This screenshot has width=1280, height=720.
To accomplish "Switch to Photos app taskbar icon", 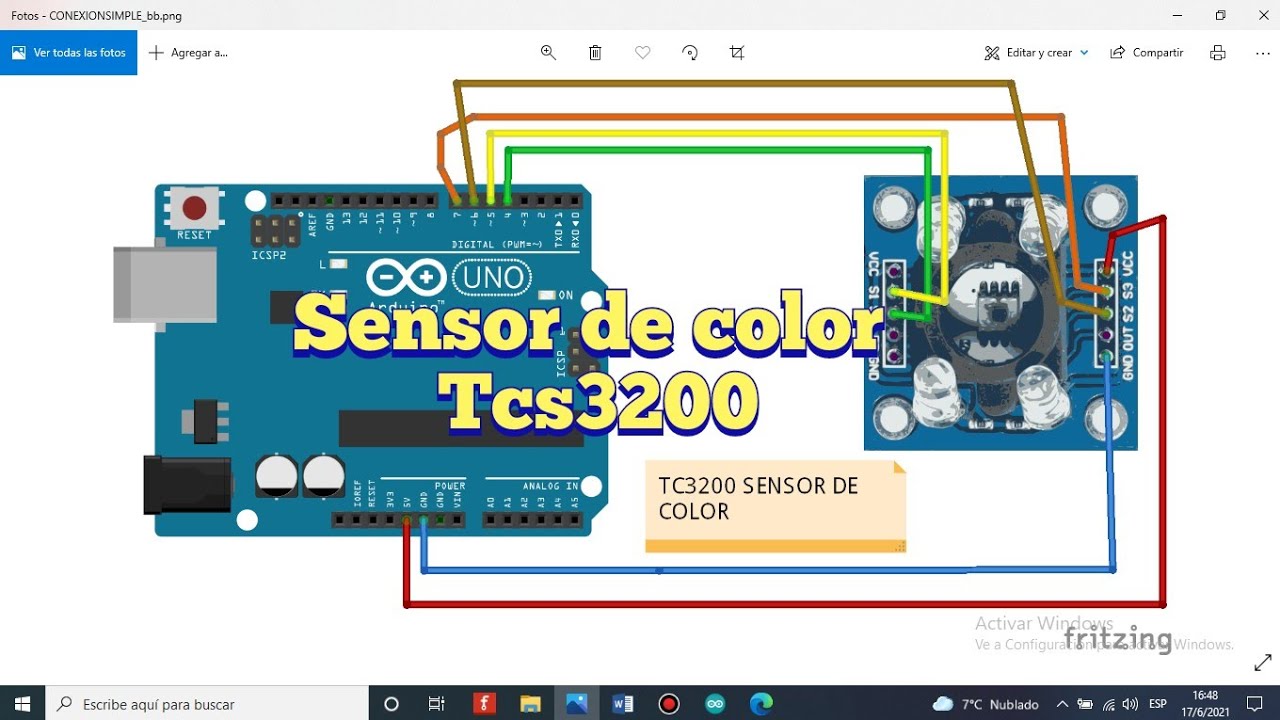I will point(576,704).
